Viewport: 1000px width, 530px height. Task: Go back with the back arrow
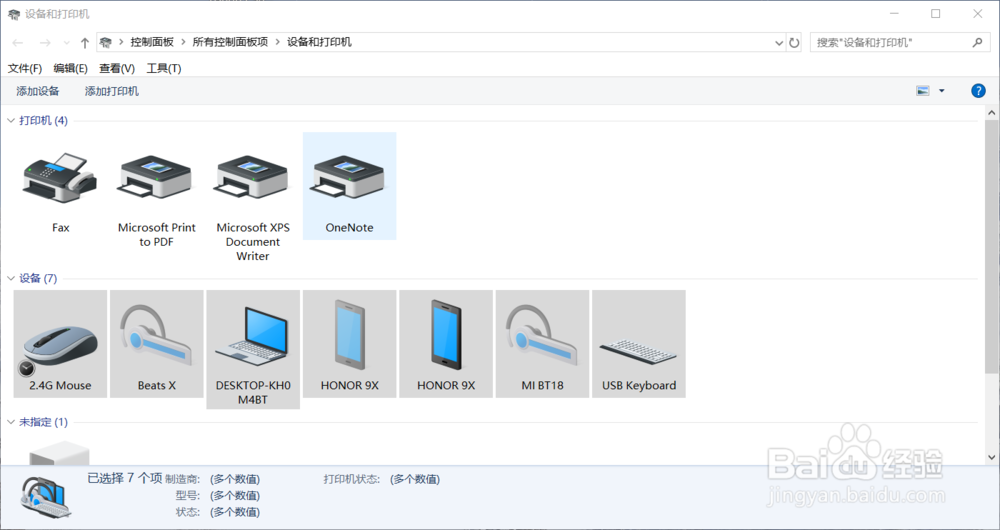(x=18, y=43)
